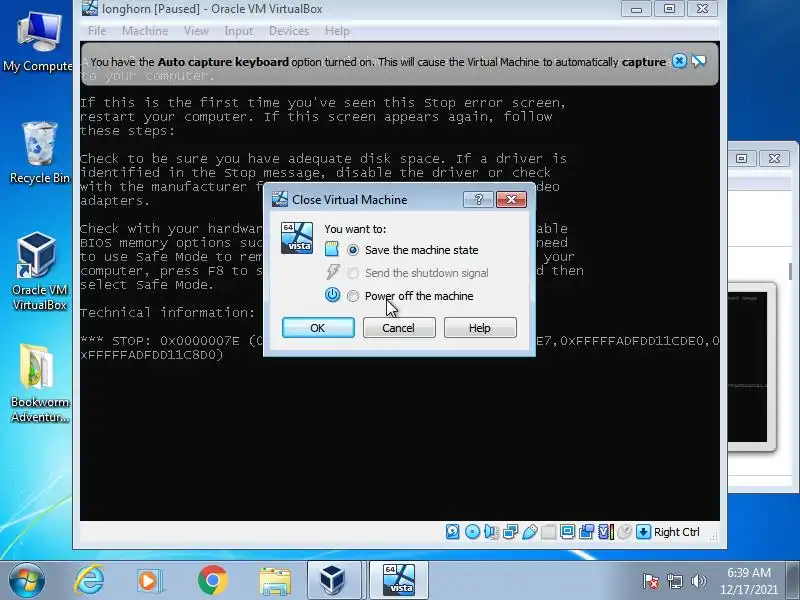Click the Windows Start button
This screenshot has width=800, height=600.
(26, 580)
